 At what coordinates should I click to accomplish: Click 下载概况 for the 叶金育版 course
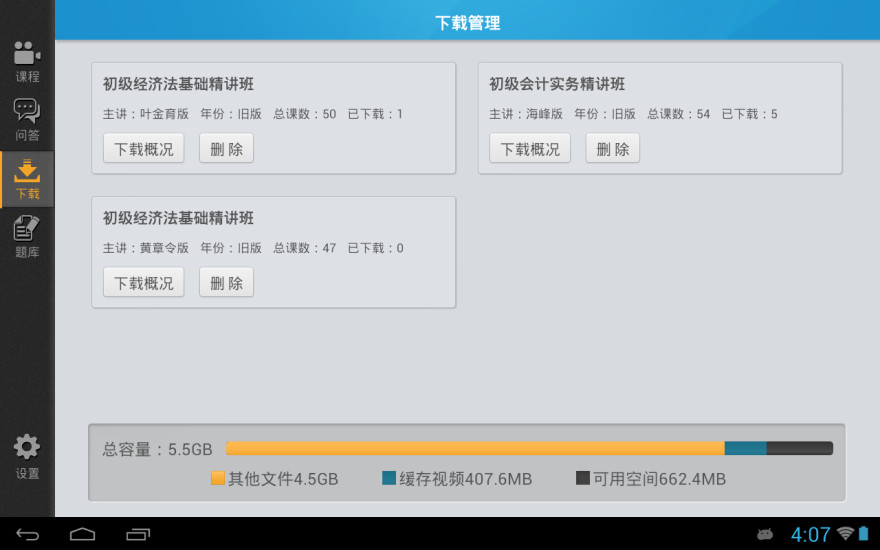144,148
